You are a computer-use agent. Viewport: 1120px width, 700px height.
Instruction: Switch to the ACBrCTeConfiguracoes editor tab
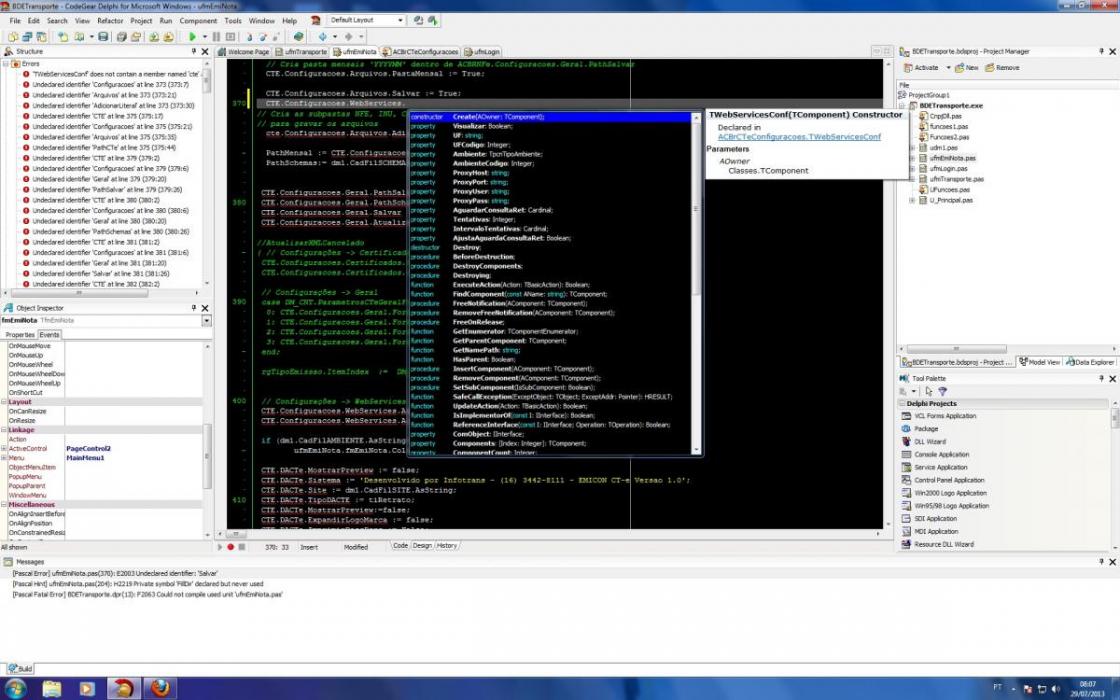click(x=420, y=51)
